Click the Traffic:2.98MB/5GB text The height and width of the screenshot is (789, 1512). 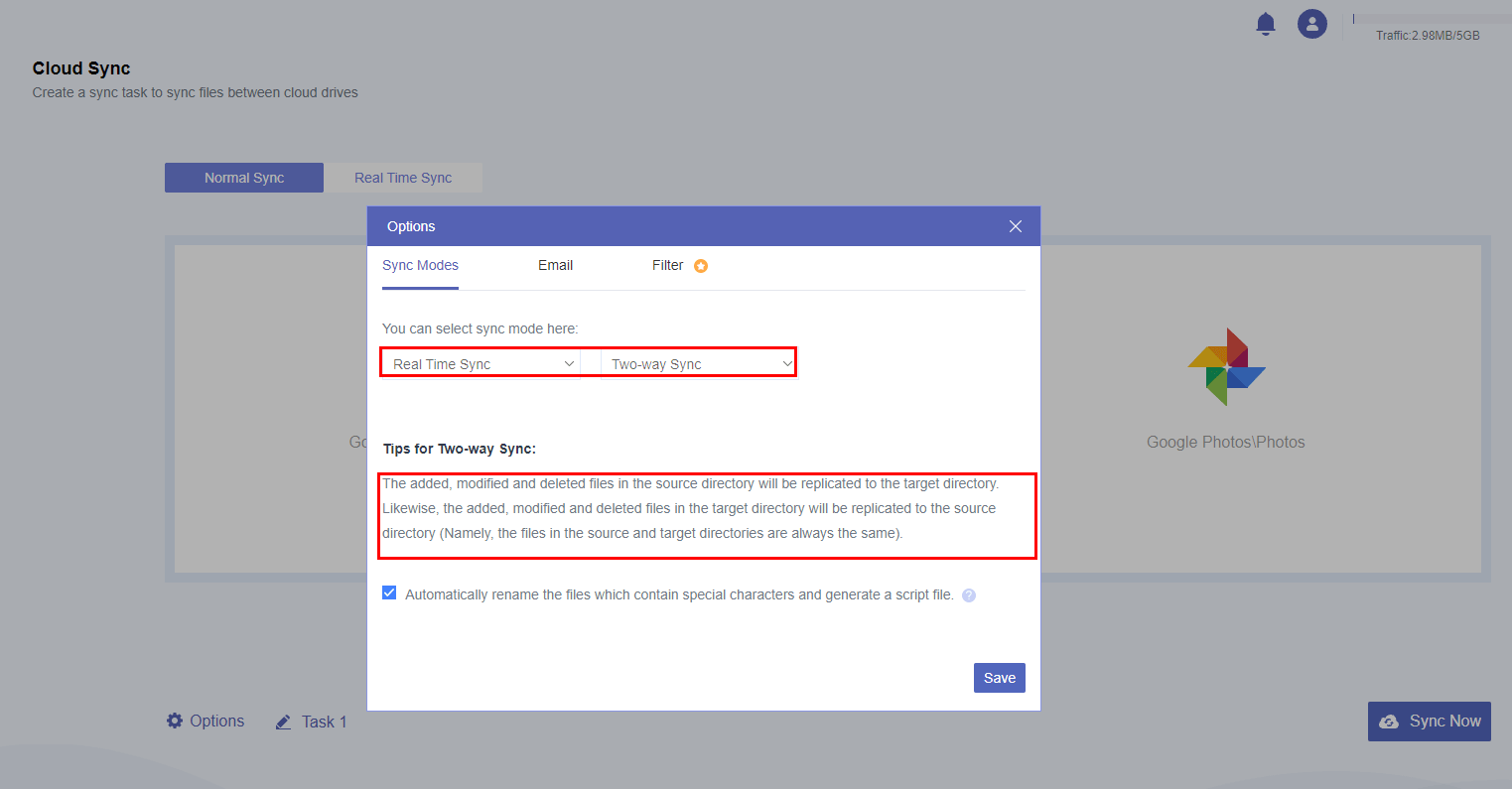(1428, 36)
